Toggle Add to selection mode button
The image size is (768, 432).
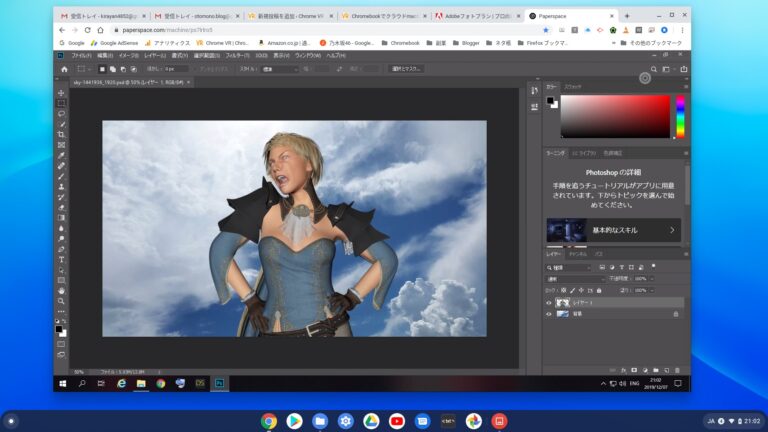[113, 69]
